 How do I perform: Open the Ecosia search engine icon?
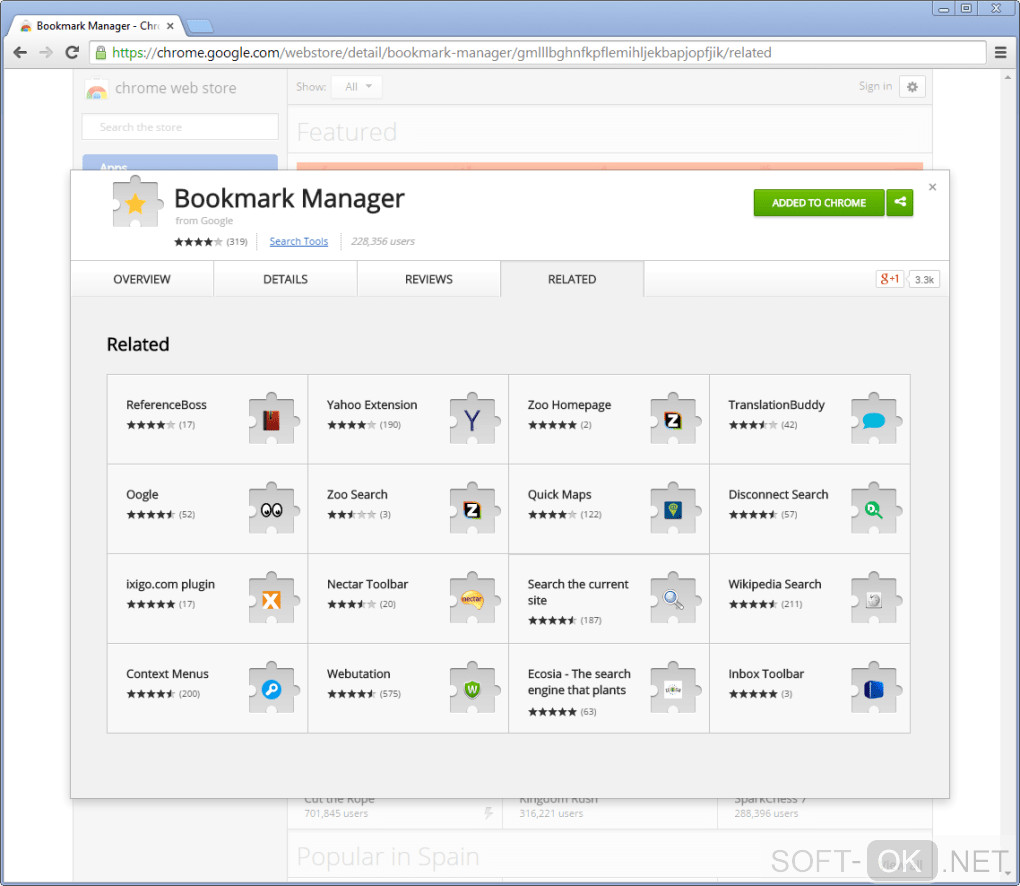click(675, 688)
